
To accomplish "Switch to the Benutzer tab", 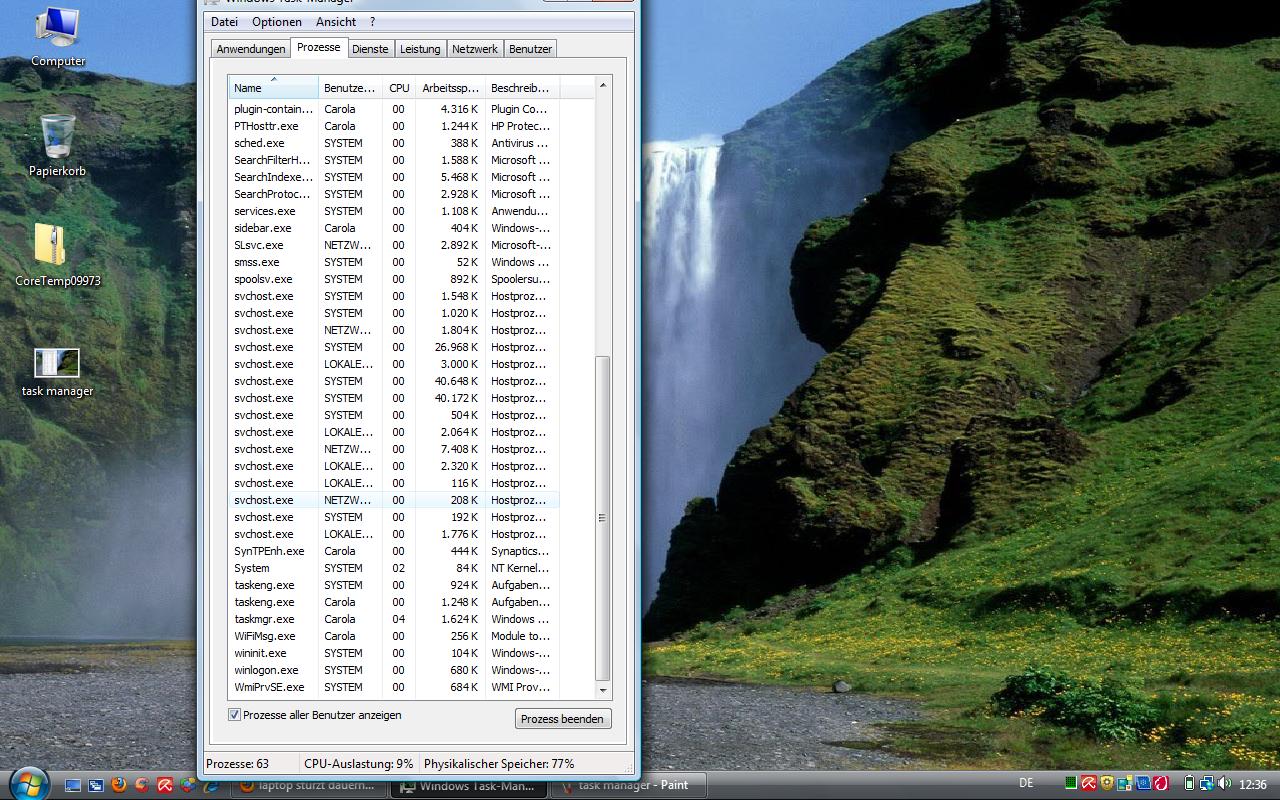I will (x=530, y=49).
